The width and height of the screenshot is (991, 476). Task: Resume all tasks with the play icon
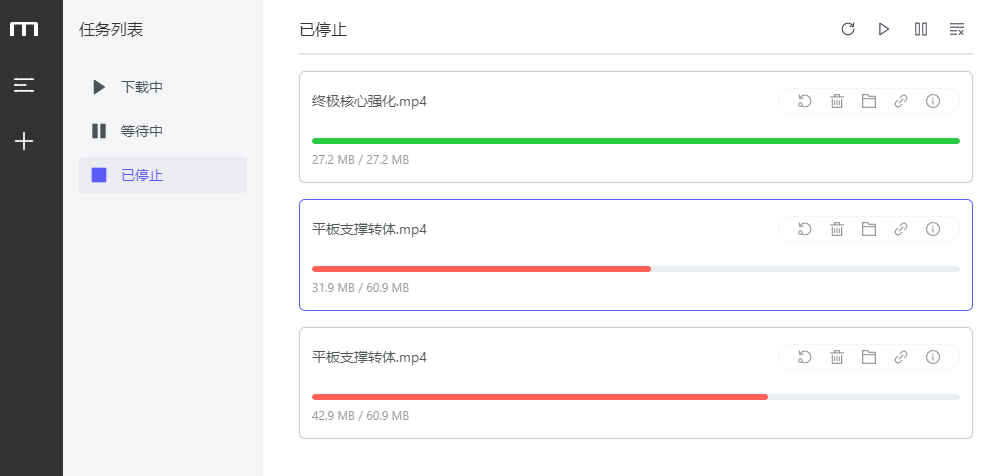coord(884,29)
